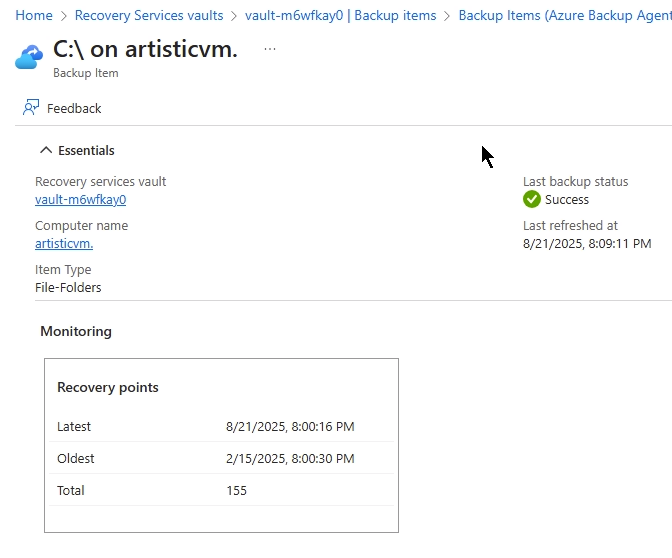The width and height of the screenshot is (672, 558).
Task: Click the Oldest row label
Action: tap(75, 459)
